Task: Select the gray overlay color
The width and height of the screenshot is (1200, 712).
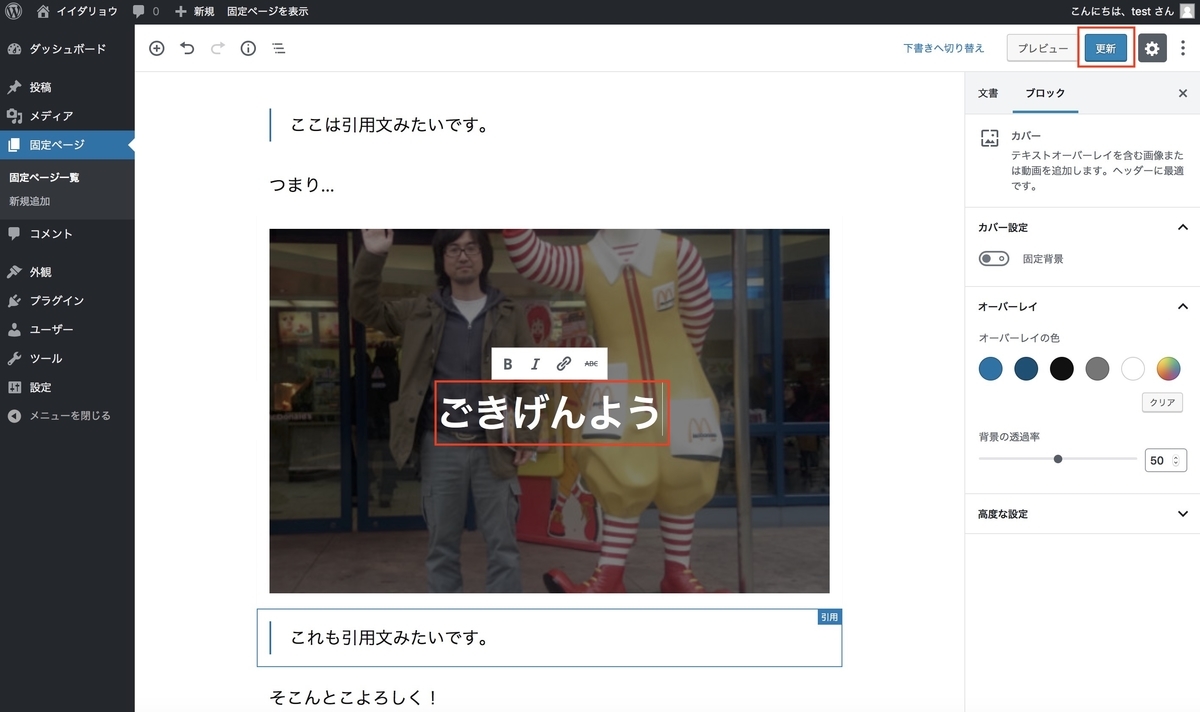Action: click(1097, 368)
